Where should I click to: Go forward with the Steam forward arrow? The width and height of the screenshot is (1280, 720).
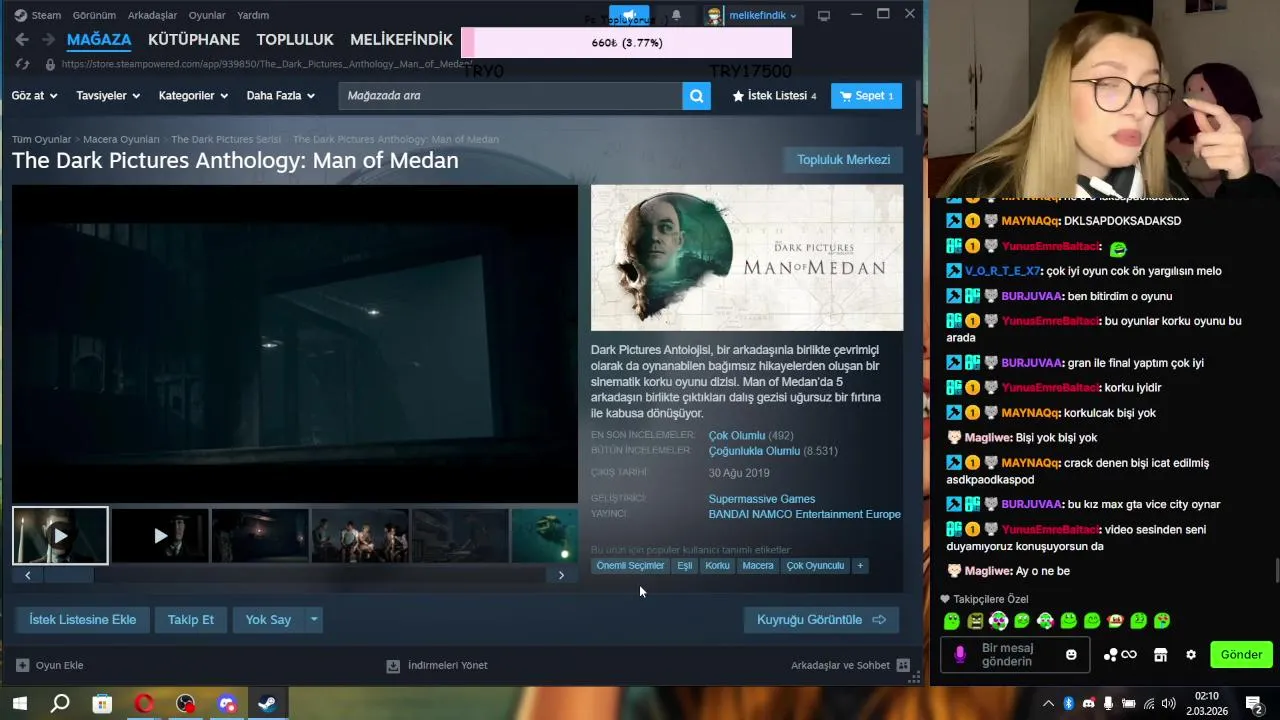click(48, 40)
